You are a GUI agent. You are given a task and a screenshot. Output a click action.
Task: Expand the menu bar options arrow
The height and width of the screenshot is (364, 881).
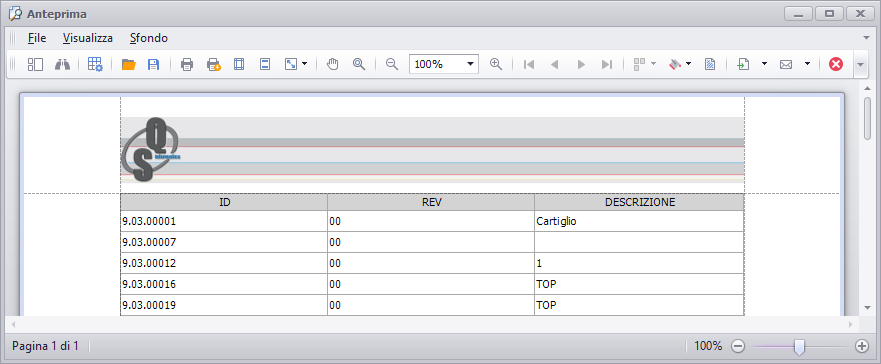[x=866, y=38]
